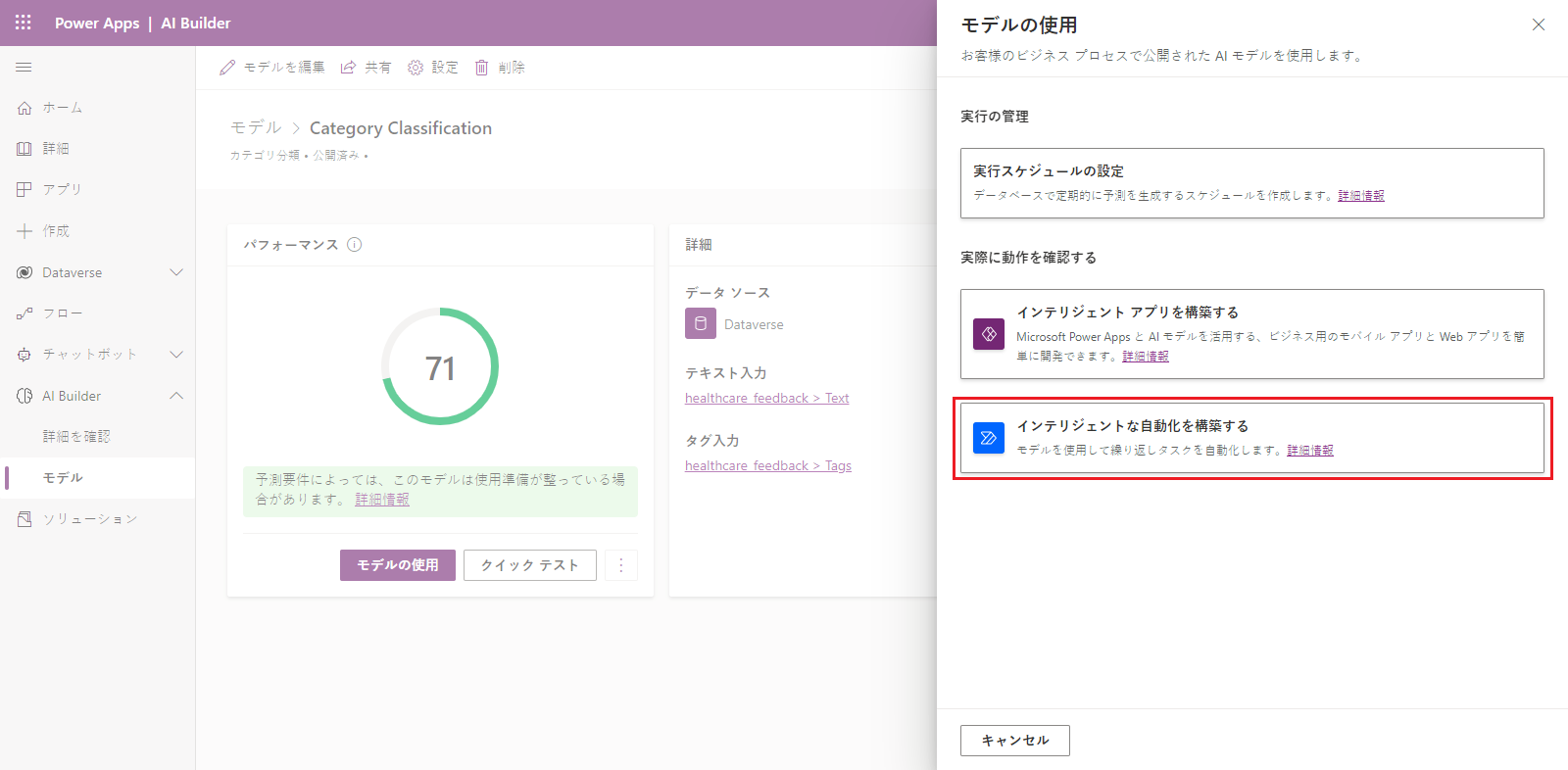Click the パフォーマンス info icon

pyautogui.click(x=355, y=245)
